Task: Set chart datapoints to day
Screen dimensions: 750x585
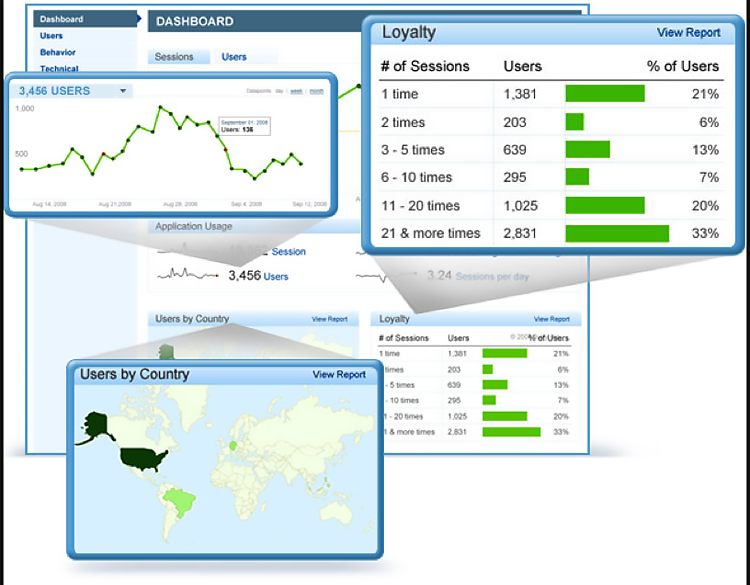Action: coord(279,91)
